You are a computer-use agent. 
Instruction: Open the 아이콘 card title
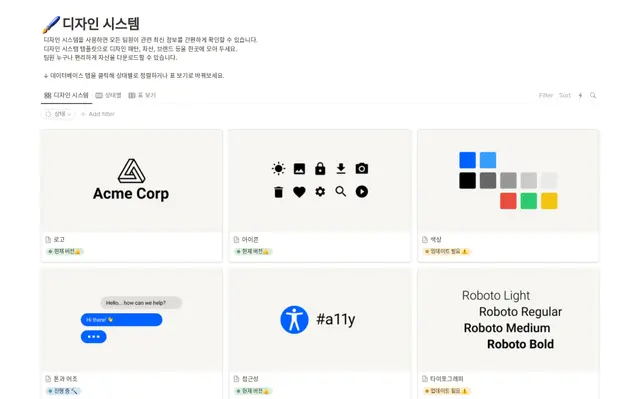[250, 239]
